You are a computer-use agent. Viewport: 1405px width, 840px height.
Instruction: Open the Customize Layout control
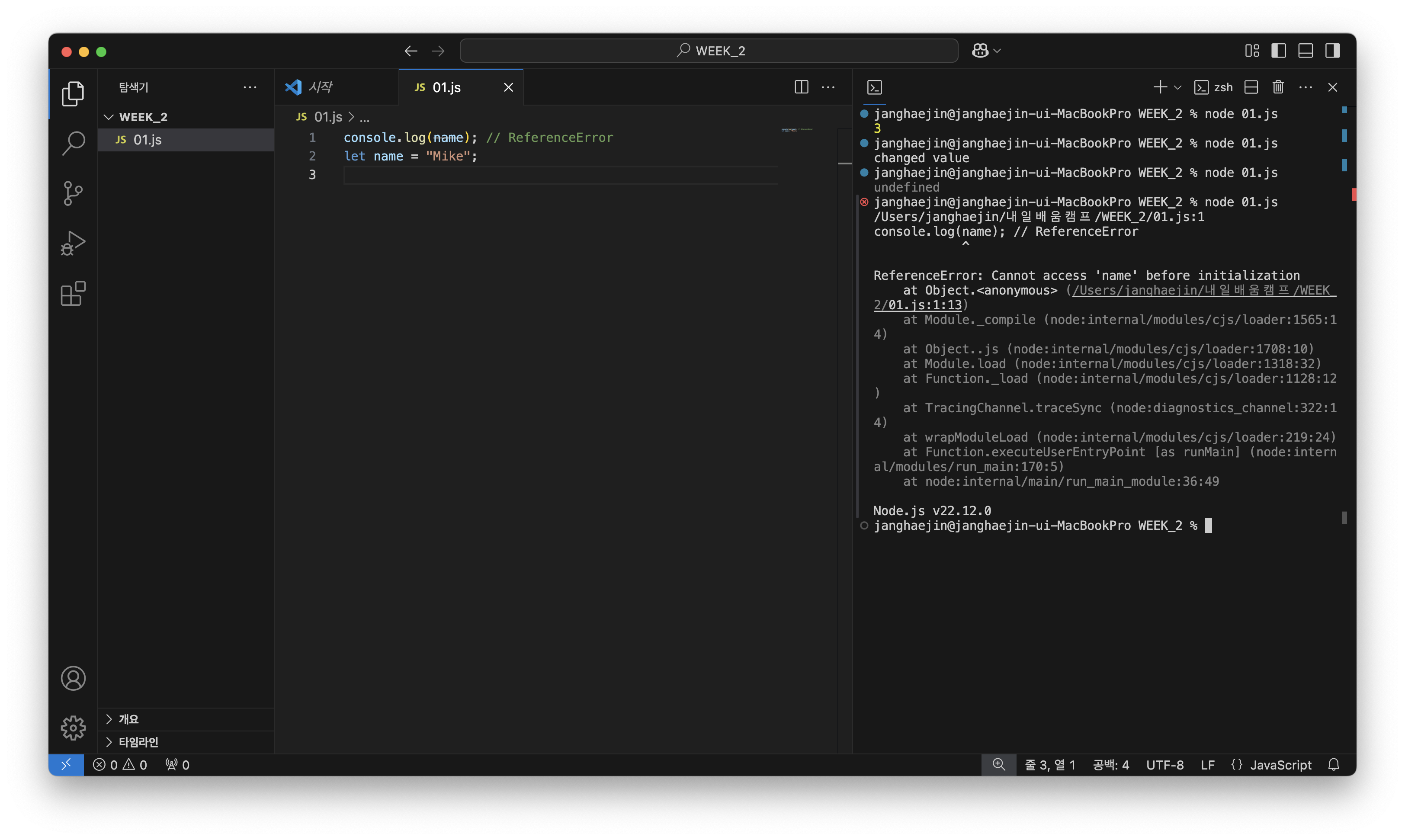click(x=1251, y=51)
